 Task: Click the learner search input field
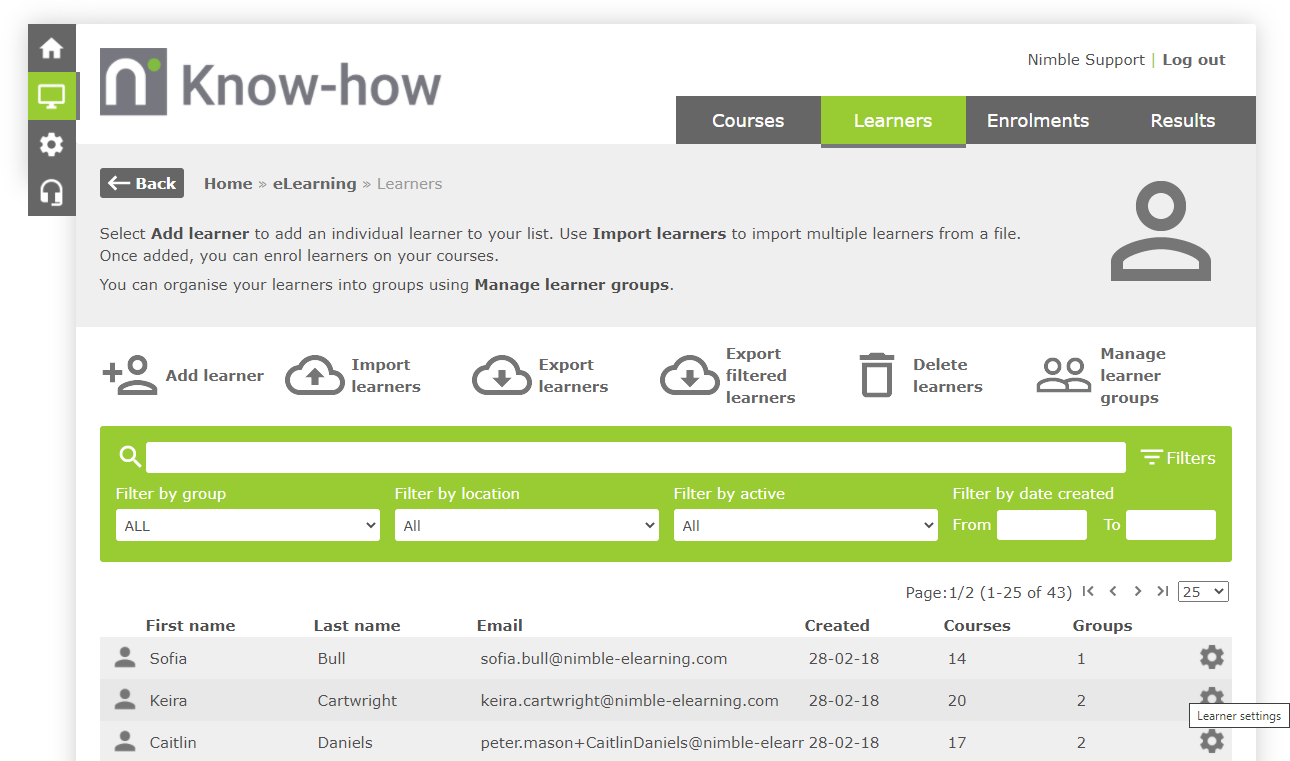pyautogui.click(x=636, y=457)
